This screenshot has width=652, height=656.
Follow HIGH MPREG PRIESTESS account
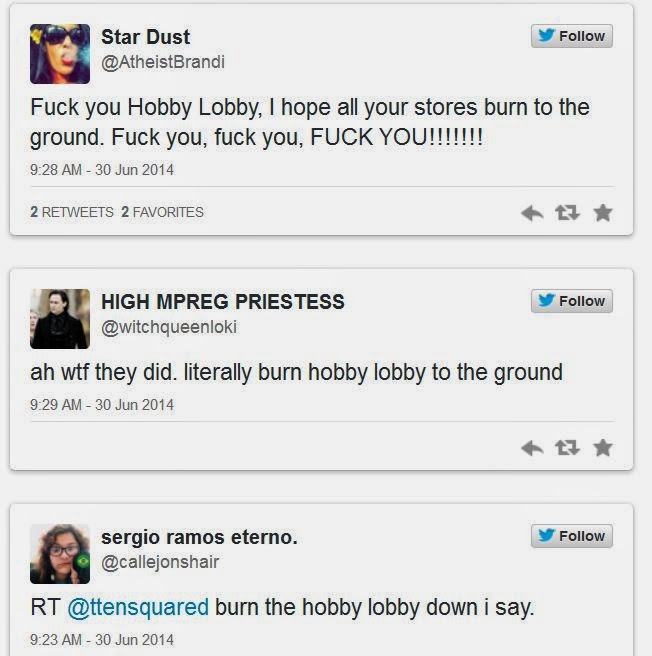571,301
